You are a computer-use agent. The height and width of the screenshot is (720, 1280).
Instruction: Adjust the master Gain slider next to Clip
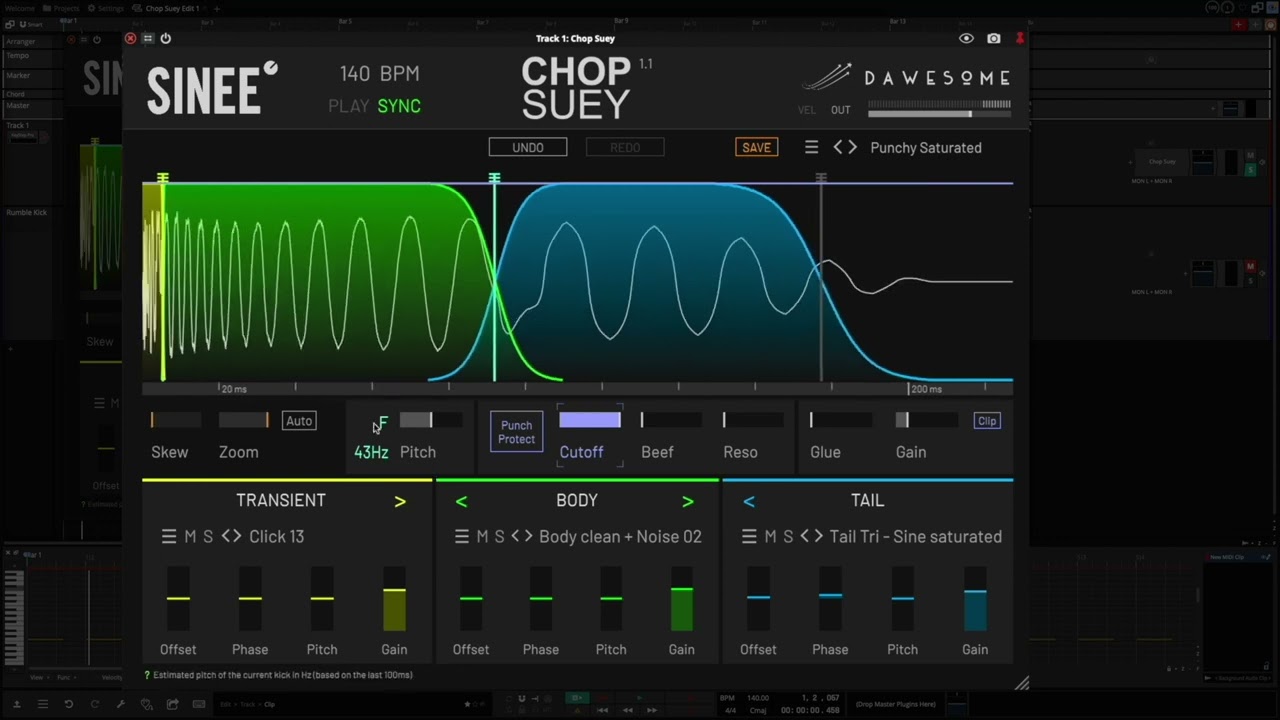[926, 420]
